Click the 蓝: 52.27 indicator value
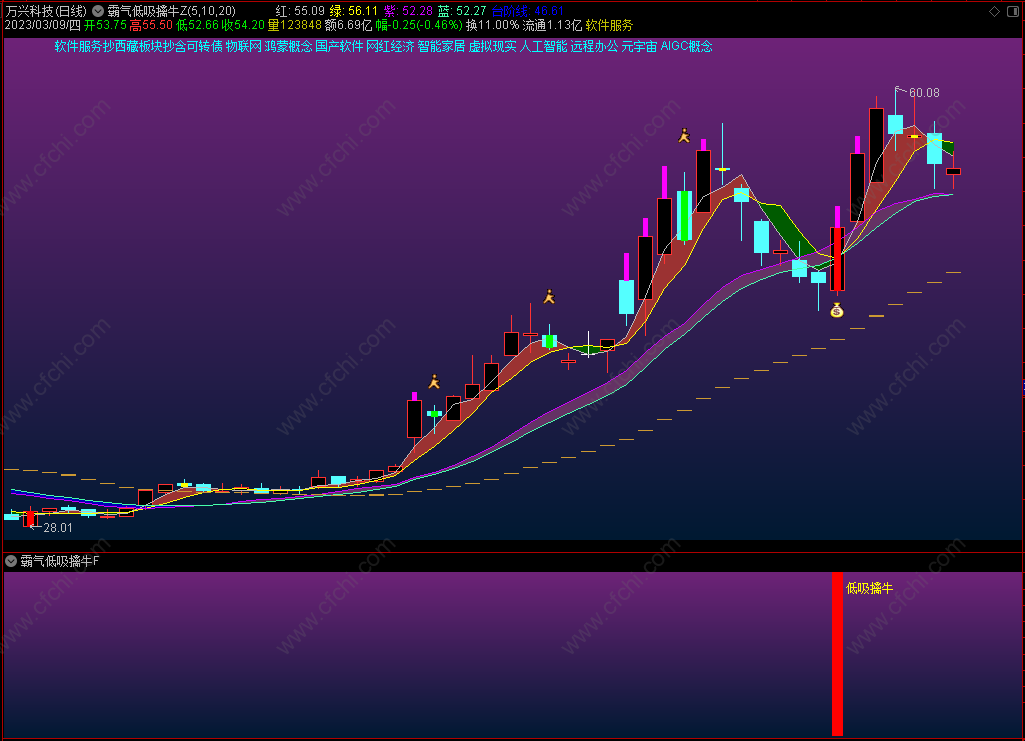1025x741 pixels. [462, 11]
